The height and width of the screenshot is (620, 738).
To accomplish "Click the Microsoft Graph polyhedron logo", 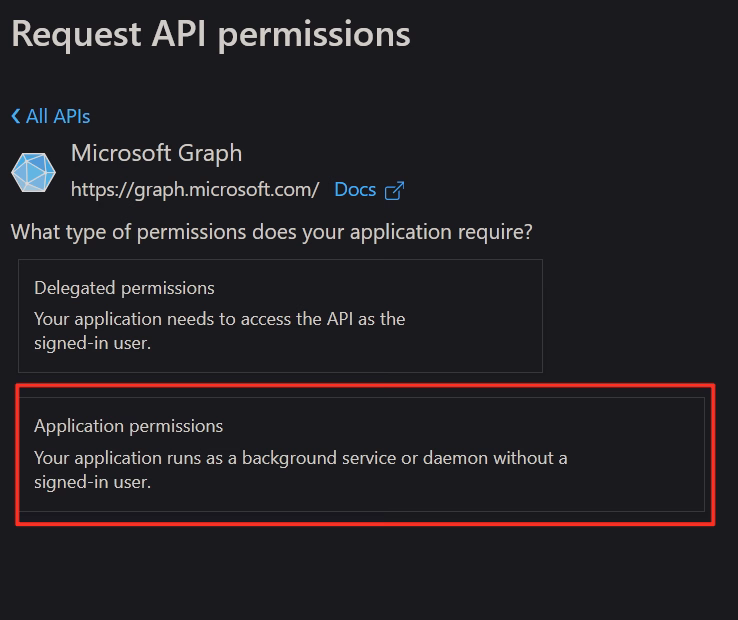I will (x=33, y=172).
